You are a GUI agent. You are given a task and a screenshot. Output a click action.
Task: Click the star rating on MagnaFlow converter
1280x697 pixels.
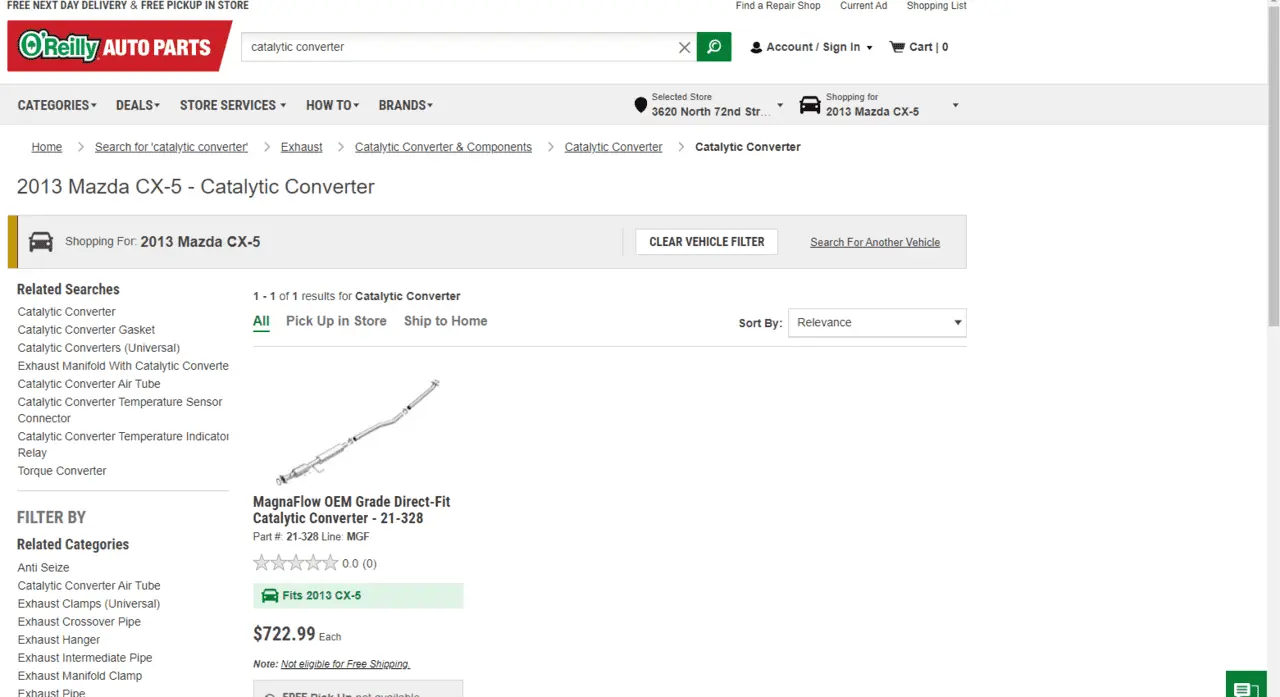pos(296,563)
